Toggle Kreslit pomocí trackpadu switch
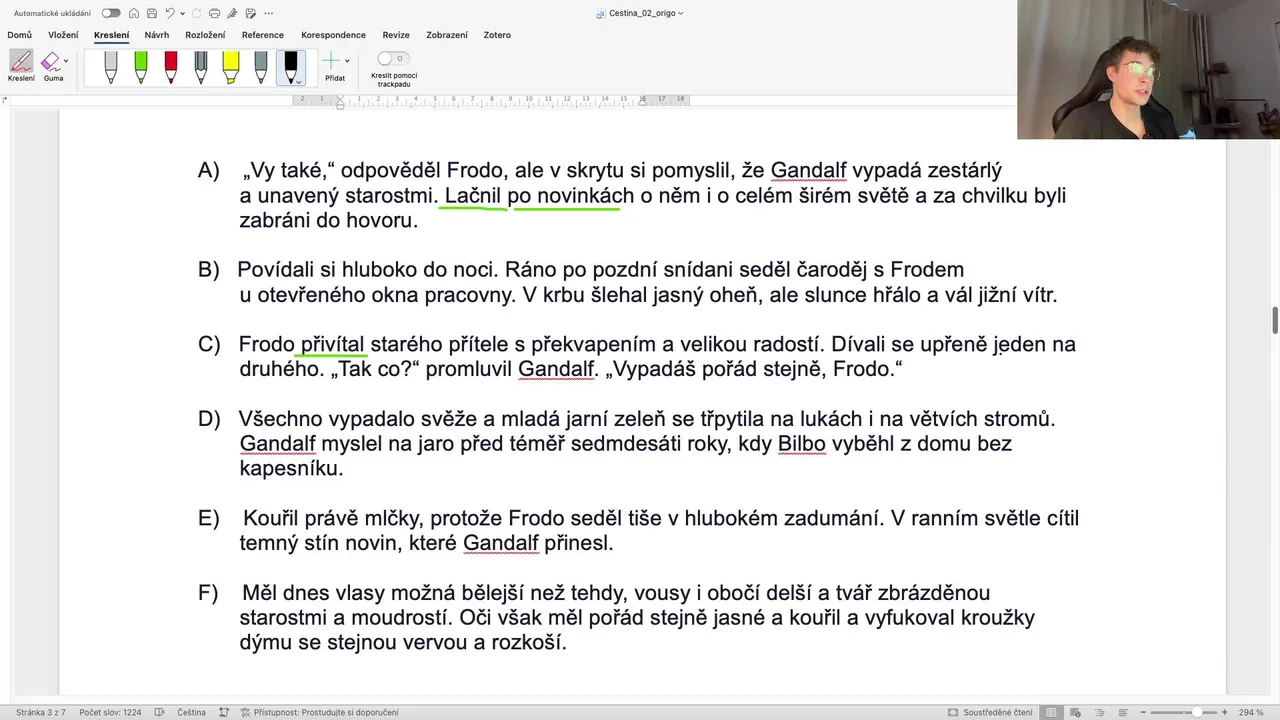This screenshot has height=720, width=1280. tap(393, 59)
